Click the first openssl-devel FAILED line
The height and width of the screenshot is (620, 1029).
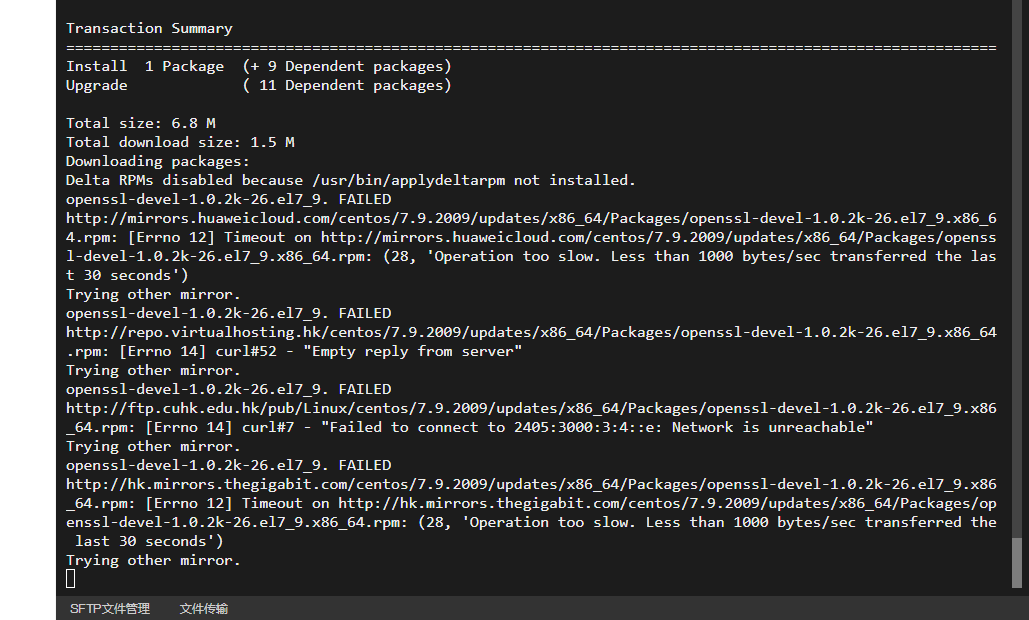228,199
